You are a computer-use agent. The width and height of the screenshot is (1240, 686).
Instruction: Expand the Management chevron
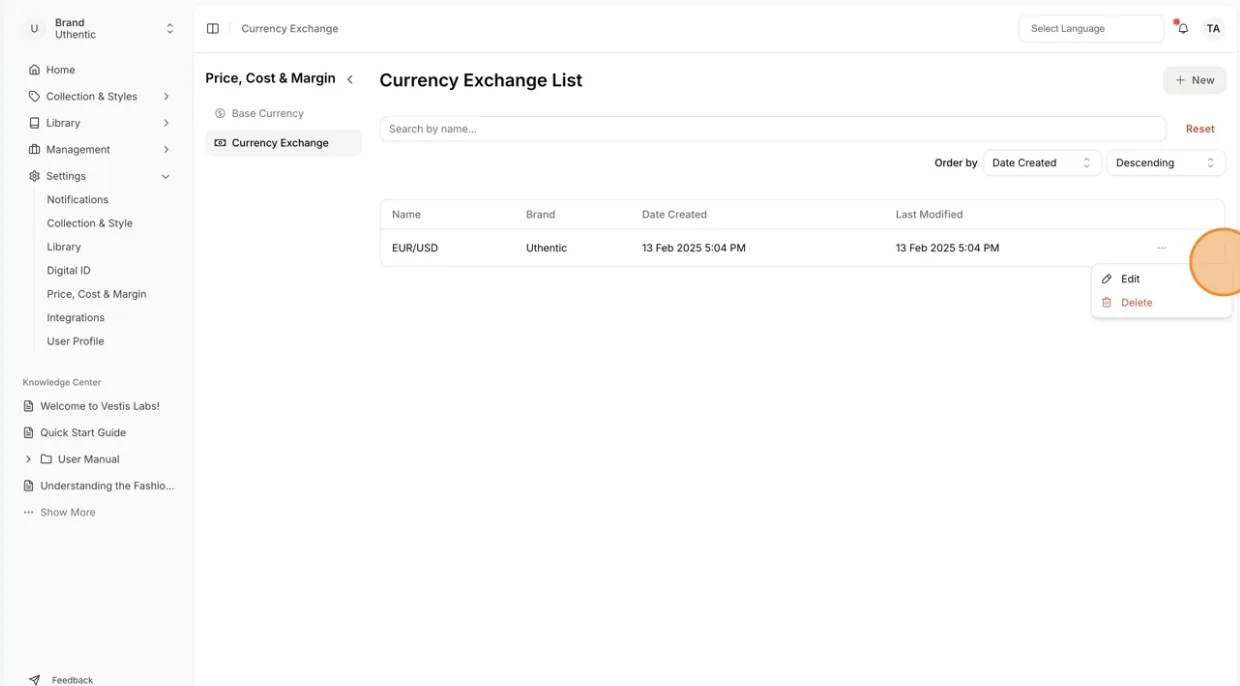166,150
